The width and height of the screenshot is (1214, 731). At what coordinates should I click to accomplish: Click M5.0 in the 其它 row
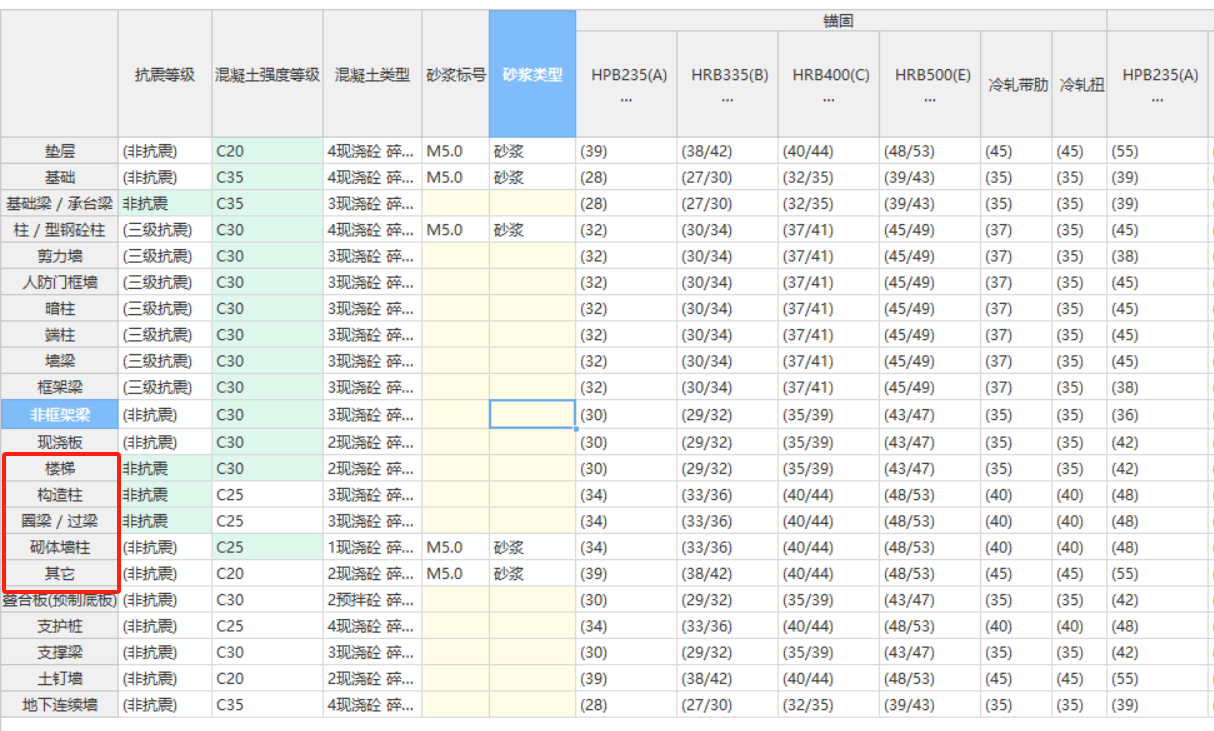(456, 573)
